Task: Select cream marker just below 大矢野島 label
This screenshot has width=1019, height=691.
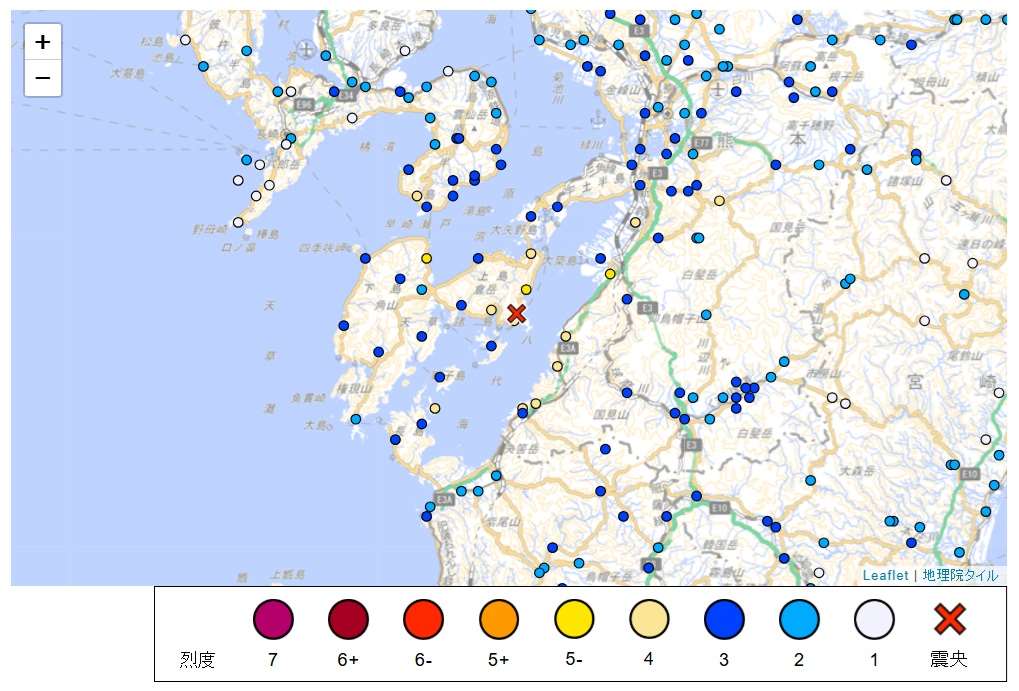Action: pyautogui.click(x=531, y=254)
